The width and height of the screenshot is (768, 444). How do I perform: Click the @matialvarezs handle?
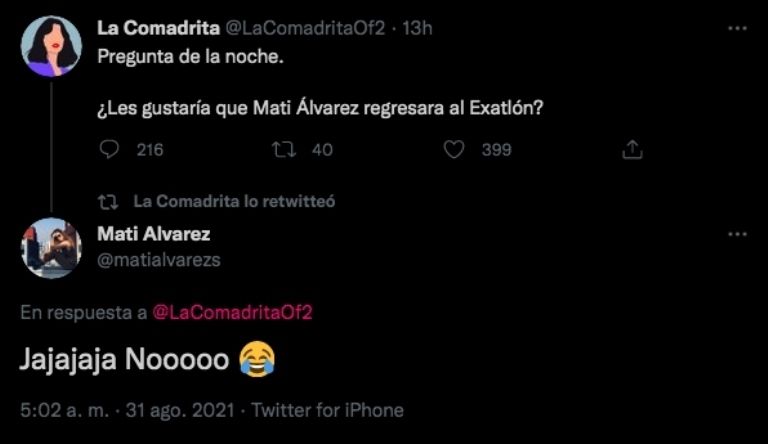[x=159, y=258]
